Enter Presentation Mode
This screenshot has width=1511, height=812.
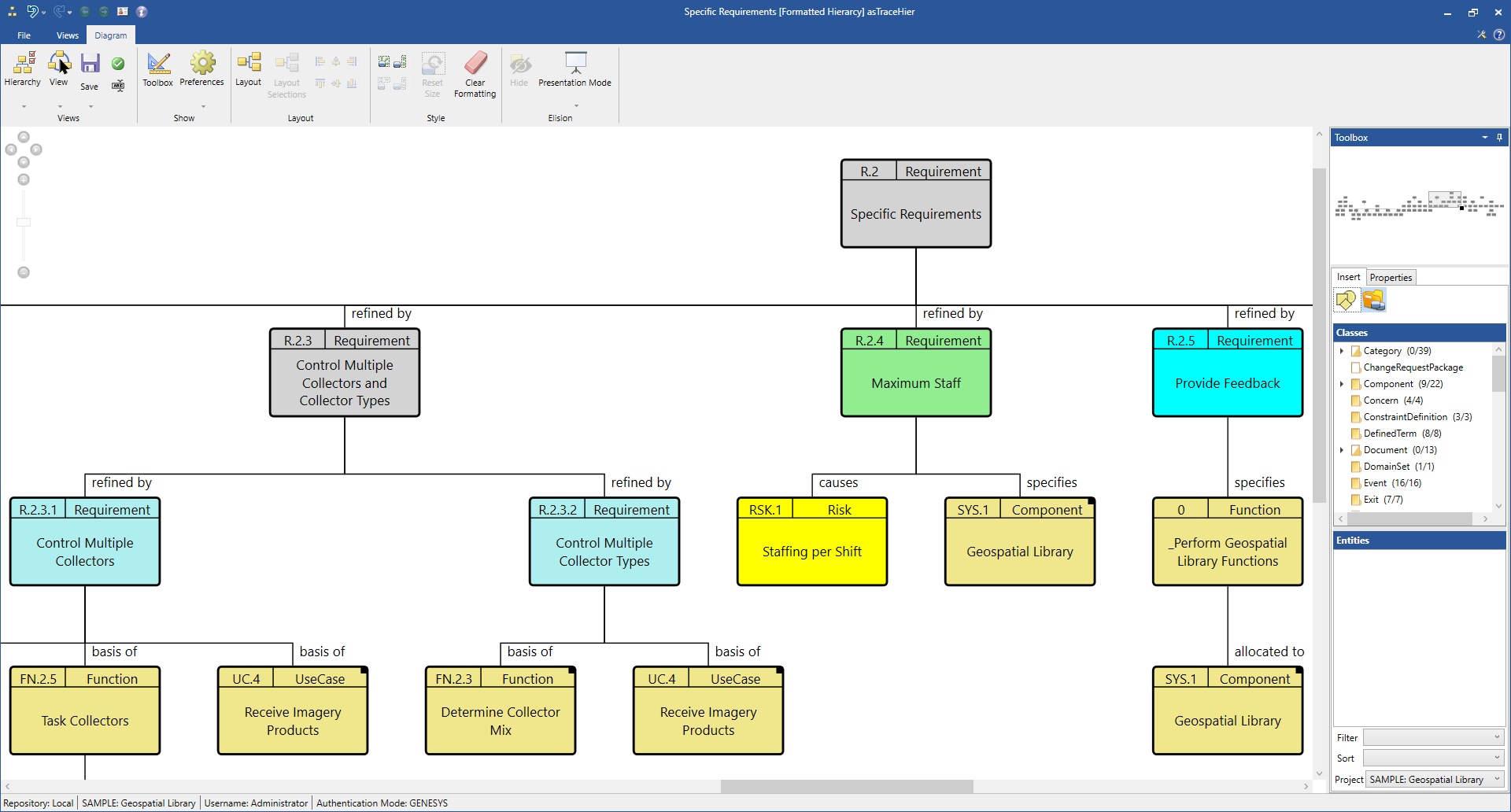[575, 69]
